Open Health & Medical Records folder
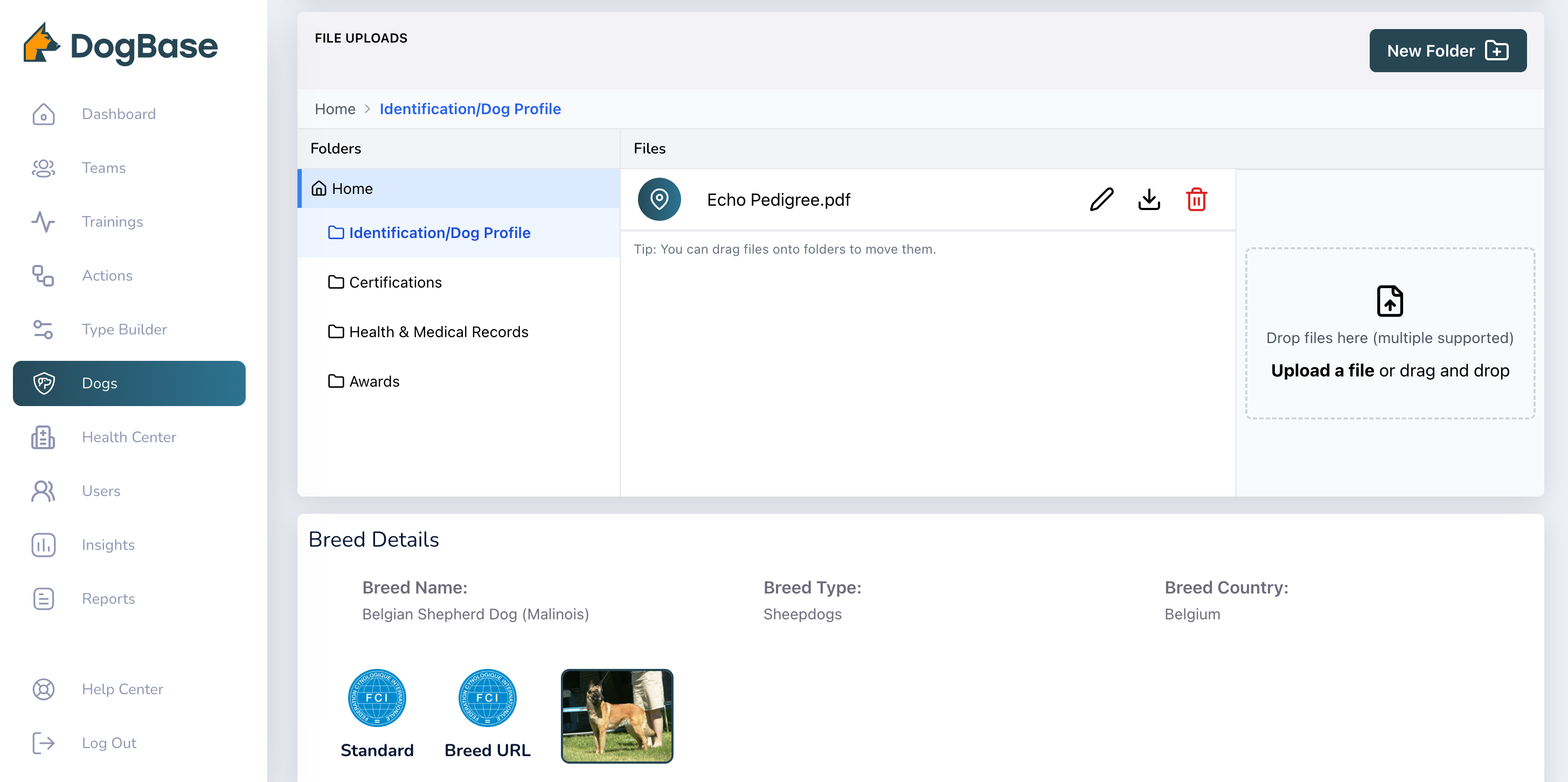 pos(438,332)
